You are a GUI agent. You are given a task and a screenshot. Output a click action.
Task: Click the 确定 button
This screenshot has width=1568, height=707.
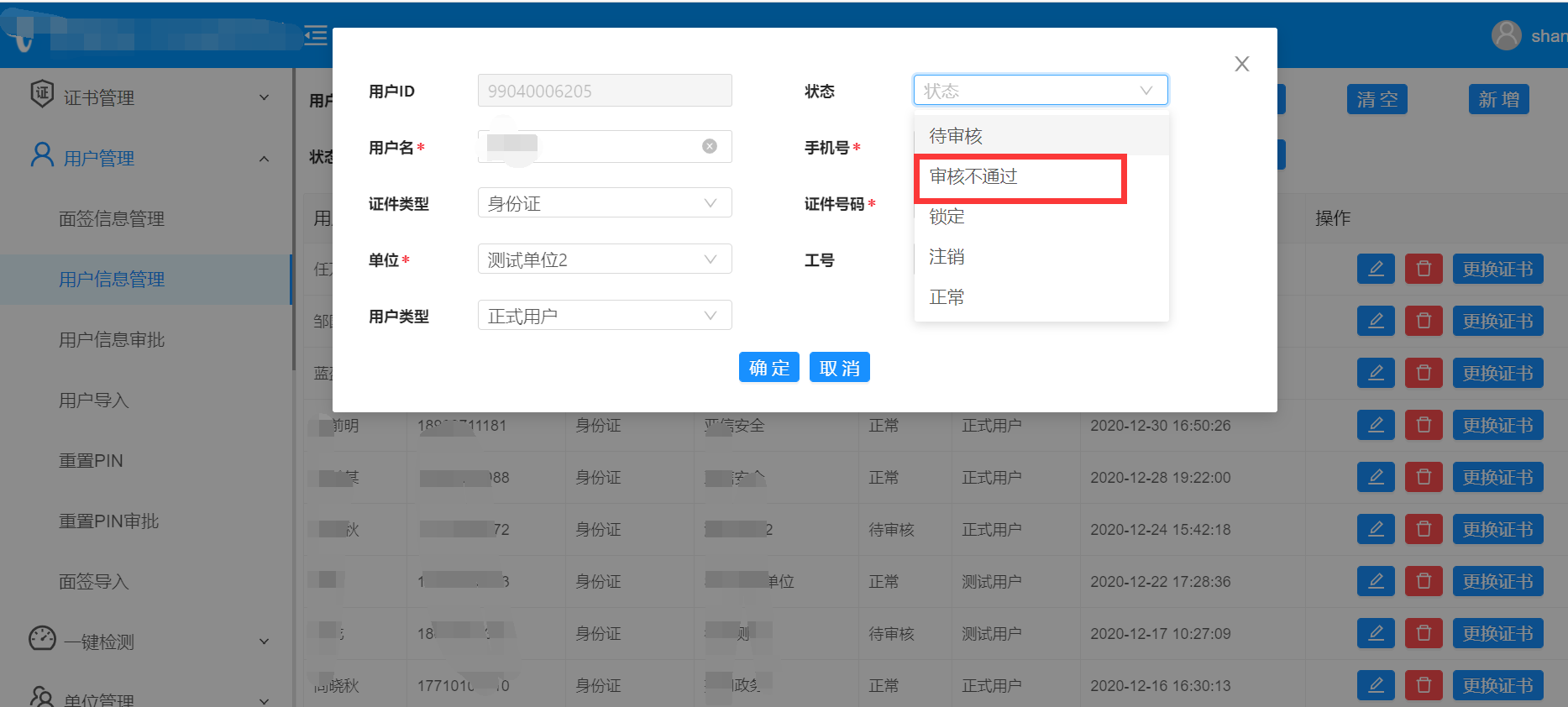pyautogui.click(x=768, y=368)
